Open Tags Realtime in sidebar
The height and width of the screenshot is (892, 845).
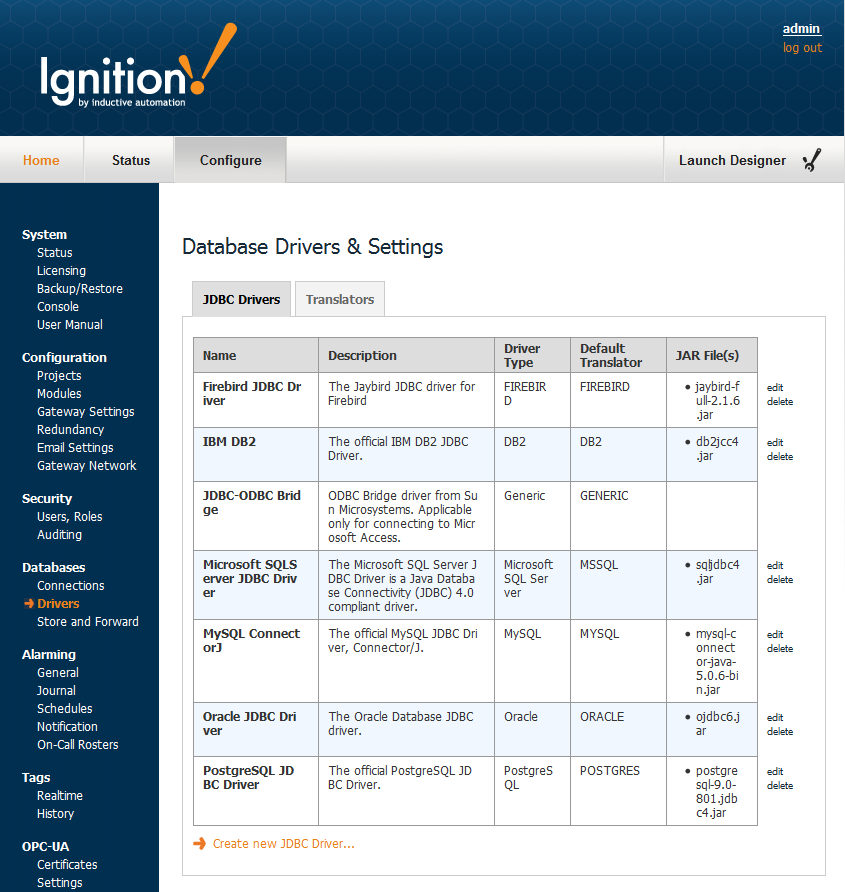[x=60, y=796]
